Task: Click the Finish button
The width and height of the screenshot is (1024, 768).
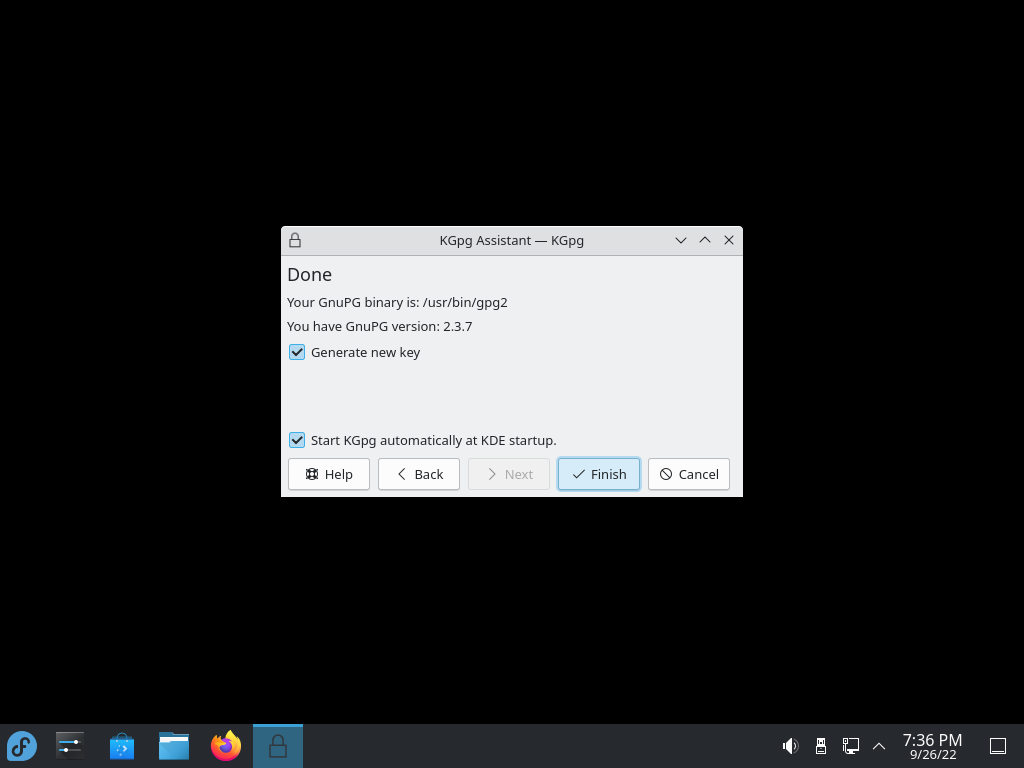Action: click(599, 474)
